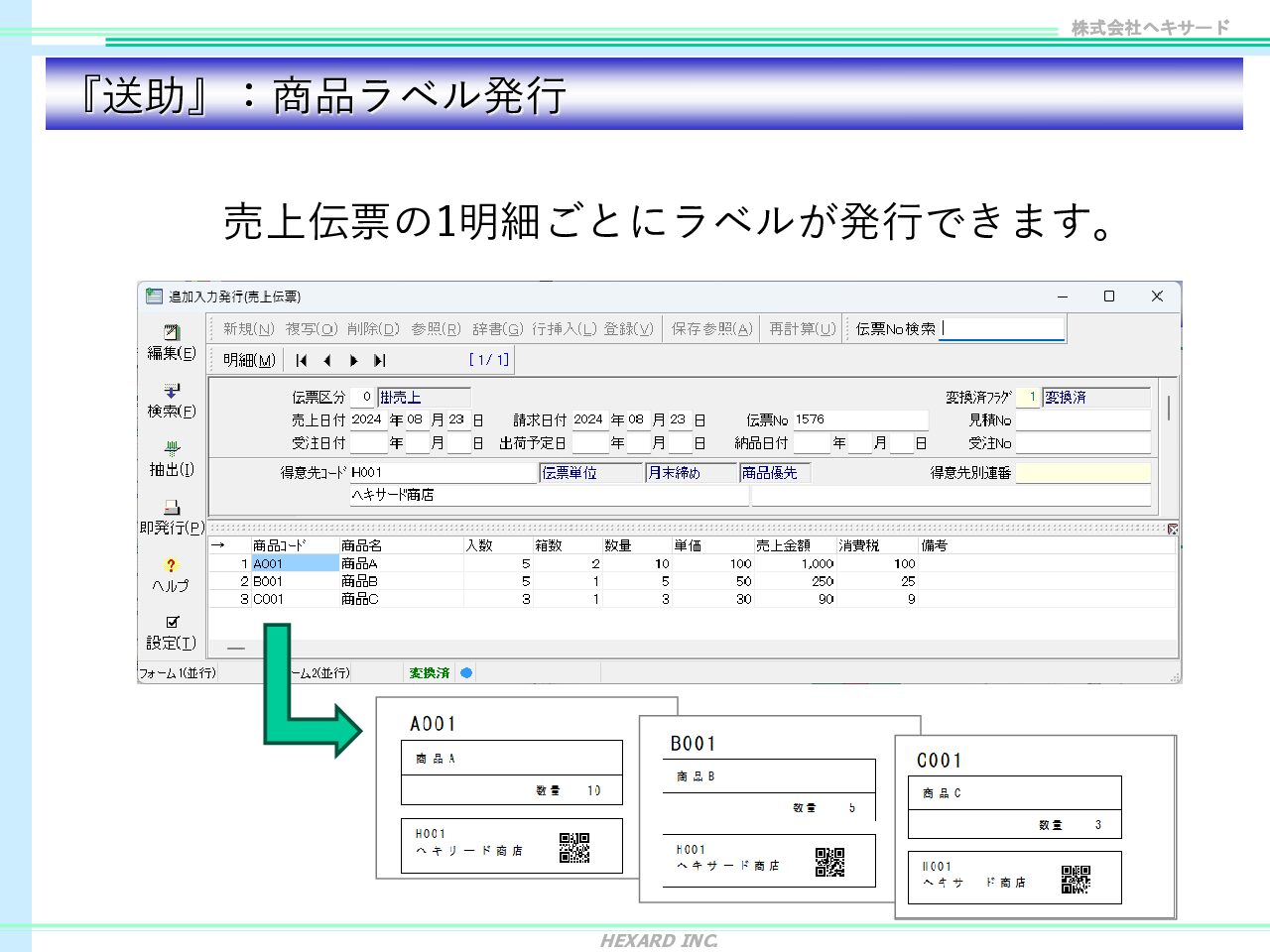Go to the next record arrow
Image resolution: width=1270 pixels, height=952 pixels.
(x=353, y=360)
